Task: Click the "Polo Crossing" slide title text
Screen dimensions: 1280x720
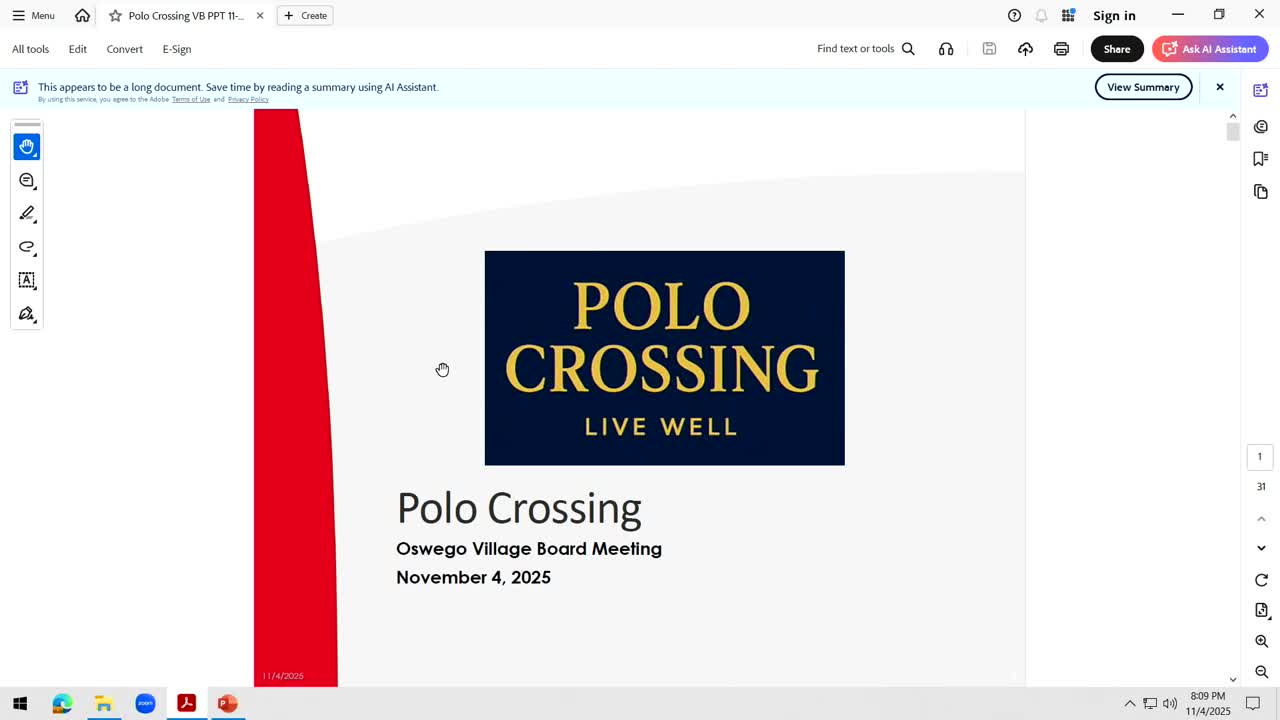Action: [x=519, y=509]
